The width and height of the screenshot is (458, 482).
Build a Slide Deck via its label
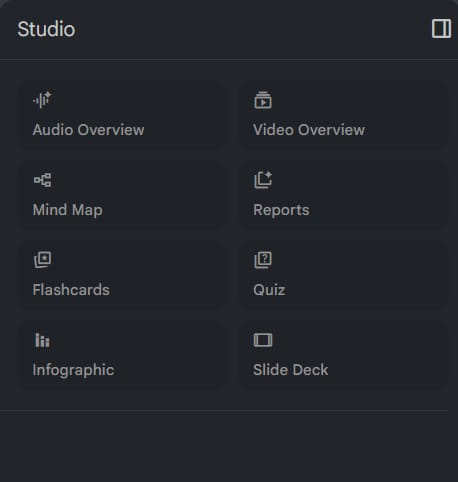coord(291,370)
